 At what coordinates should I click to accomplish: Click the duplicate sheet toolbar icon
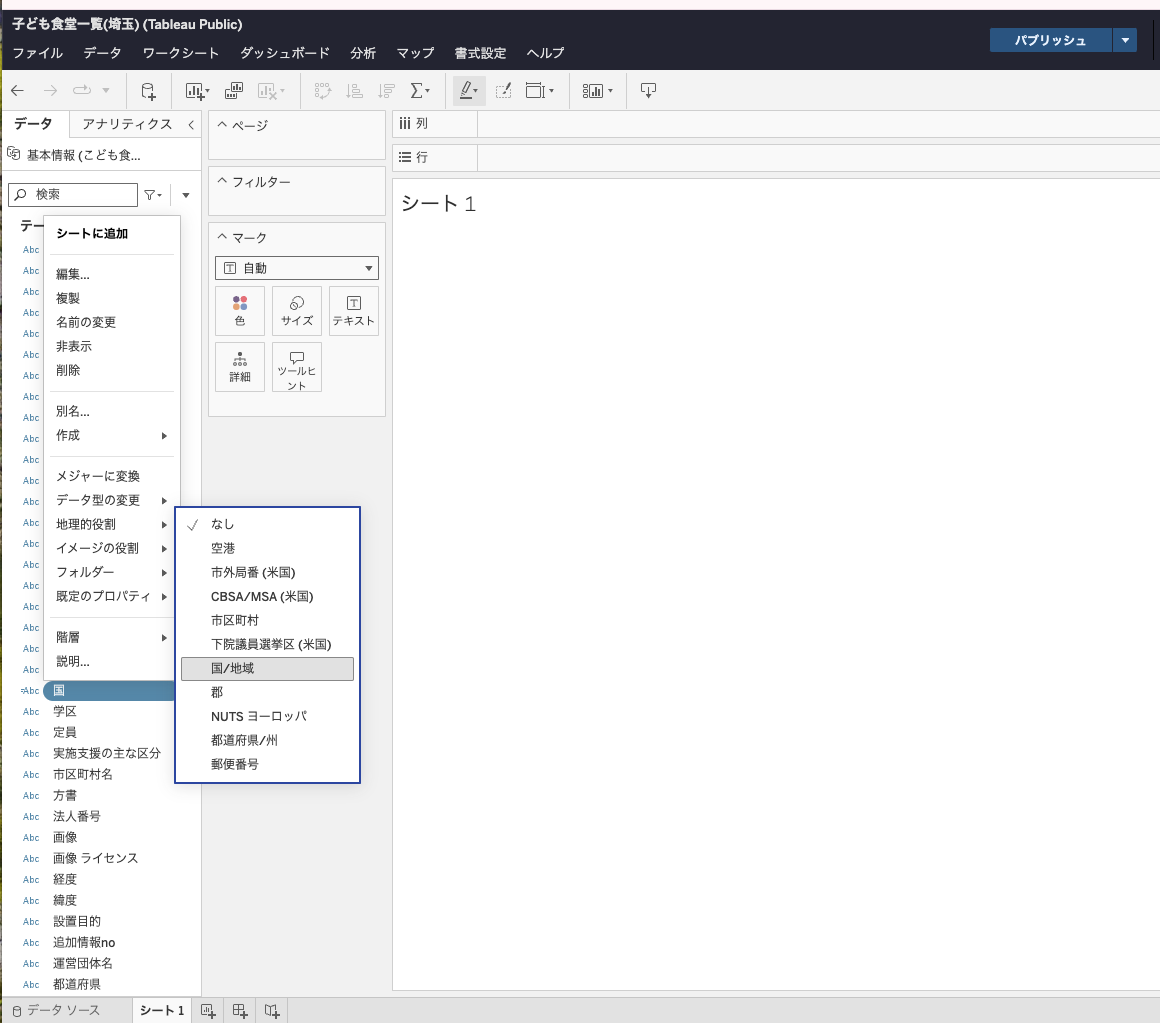[x=234, y=91]
